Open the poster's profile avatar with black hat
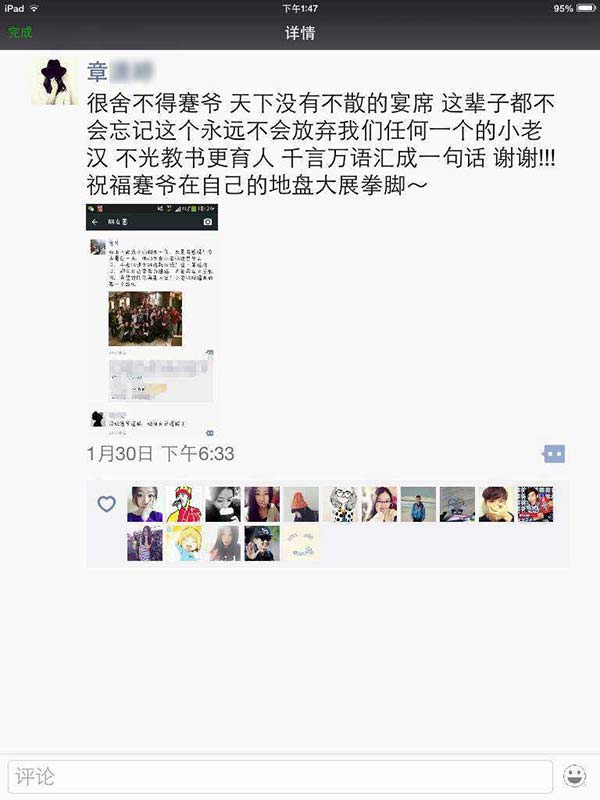The width and height of the screenshot is (600, 800). point(55,81)
